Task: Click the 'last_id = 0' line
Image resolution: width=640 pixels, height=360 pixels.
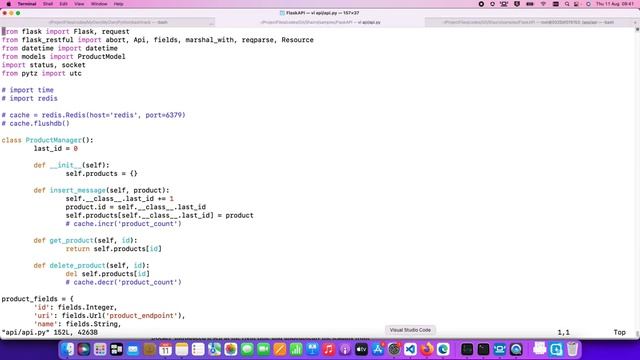Action: 56,149
